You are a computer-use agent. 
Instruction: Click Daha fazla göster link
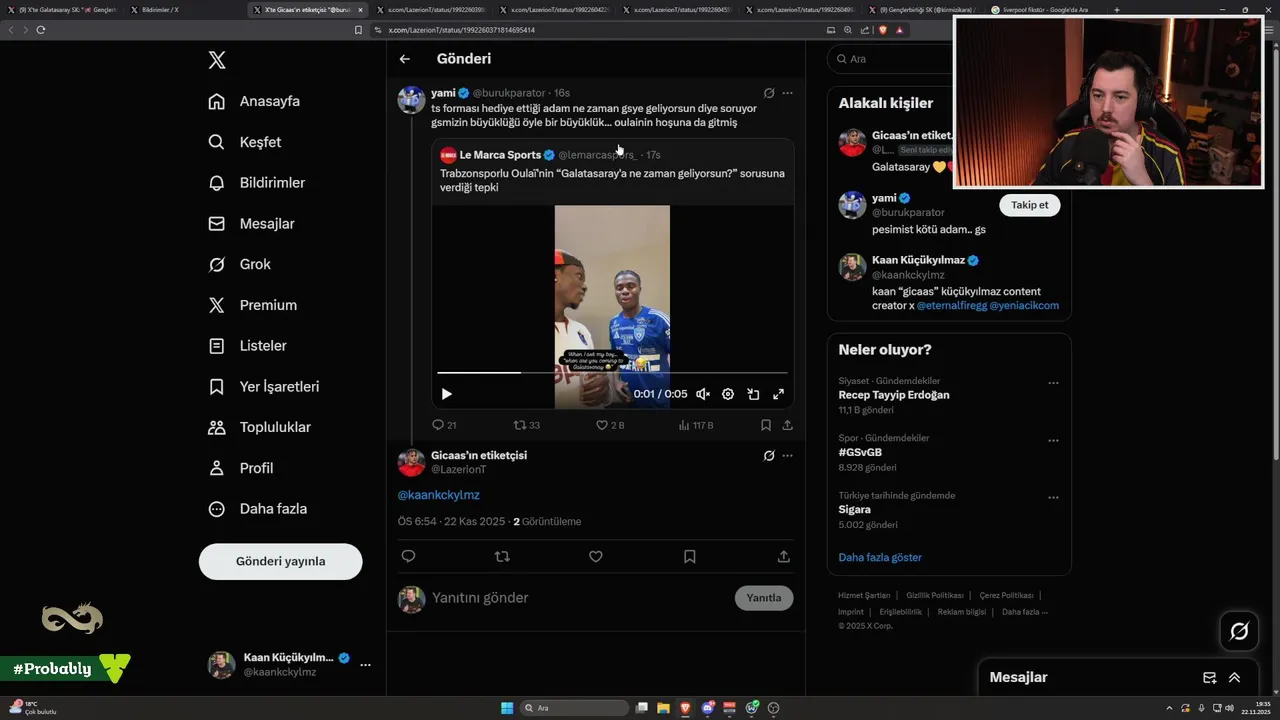880,557
